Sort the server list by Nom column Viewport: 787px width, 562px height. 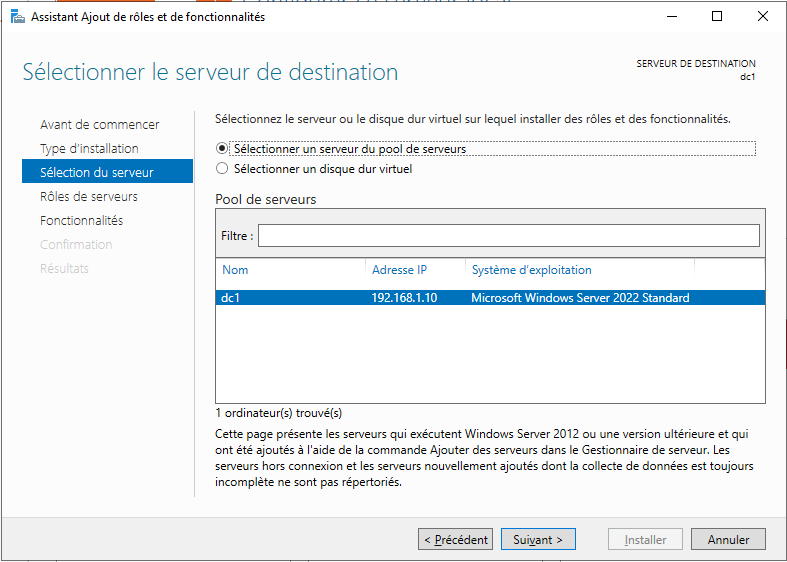(x=236, y=270)
